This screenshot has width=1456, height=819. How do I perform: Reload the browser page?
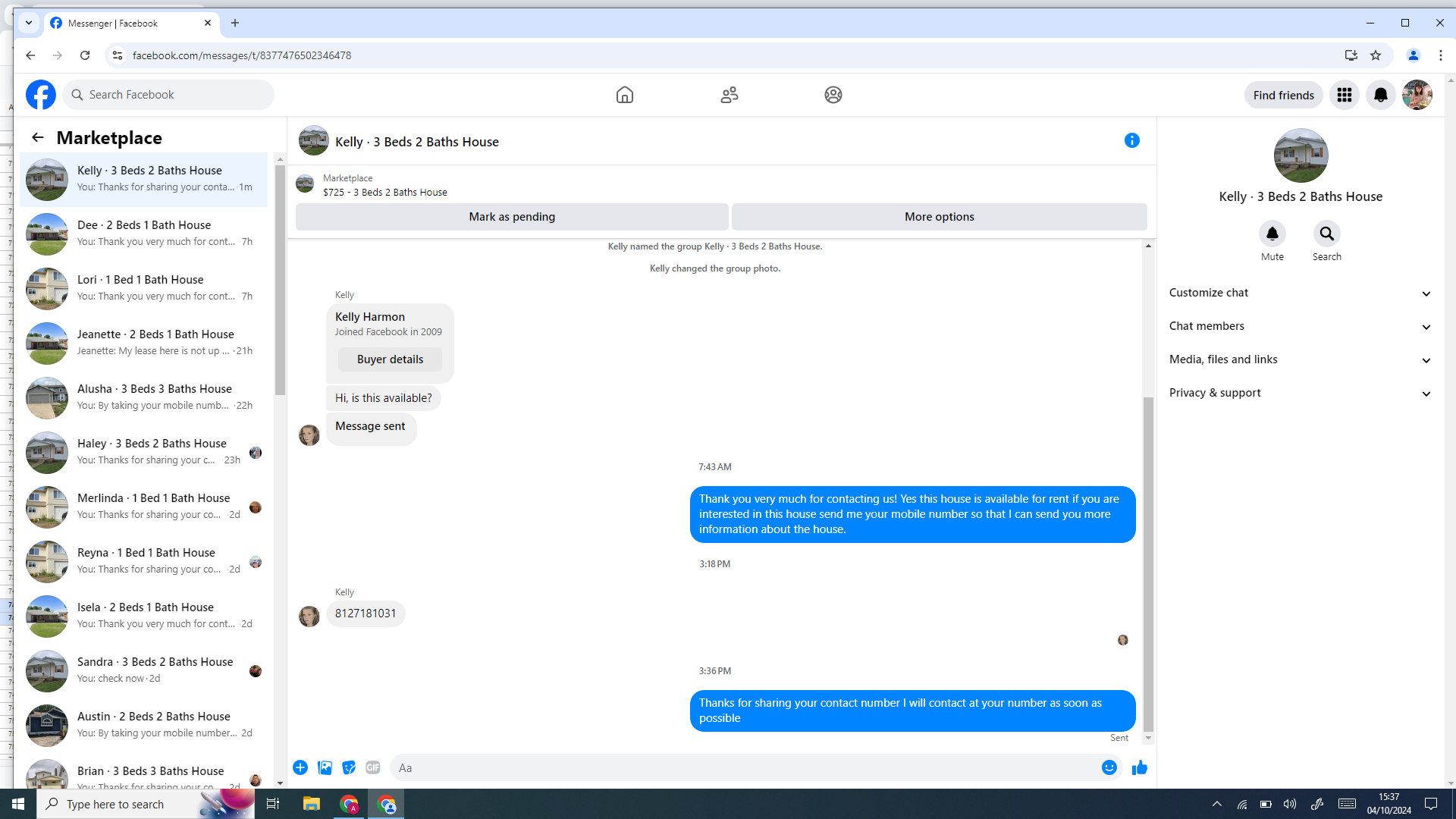point(85,55)
